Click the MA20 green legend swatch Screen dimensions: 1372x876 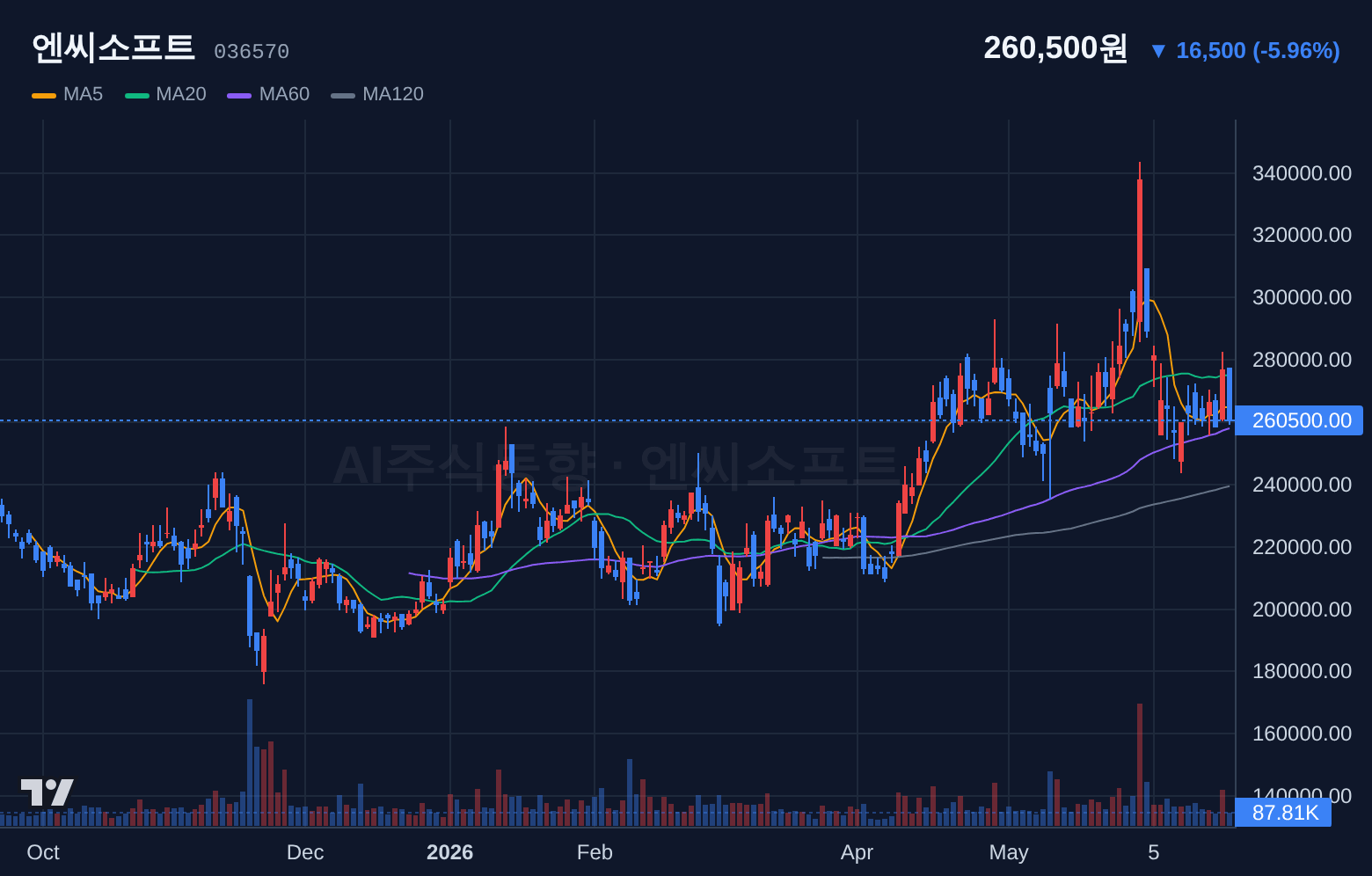pyautogui.click(x=137, y=95)
